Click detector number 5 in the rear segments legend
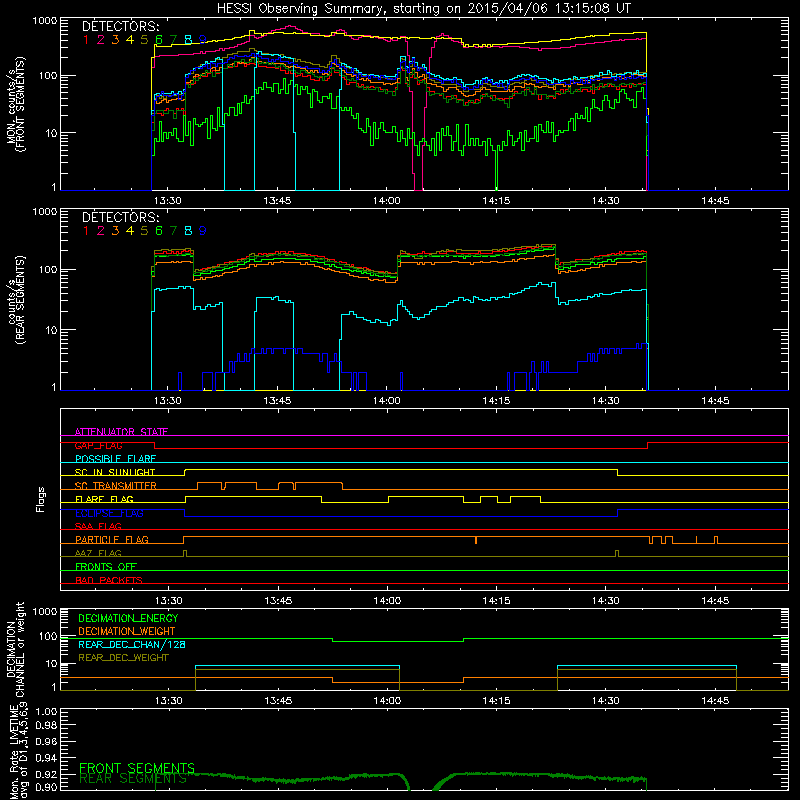Viewport: 800px width, 800px height. click(x=144, y=231)
